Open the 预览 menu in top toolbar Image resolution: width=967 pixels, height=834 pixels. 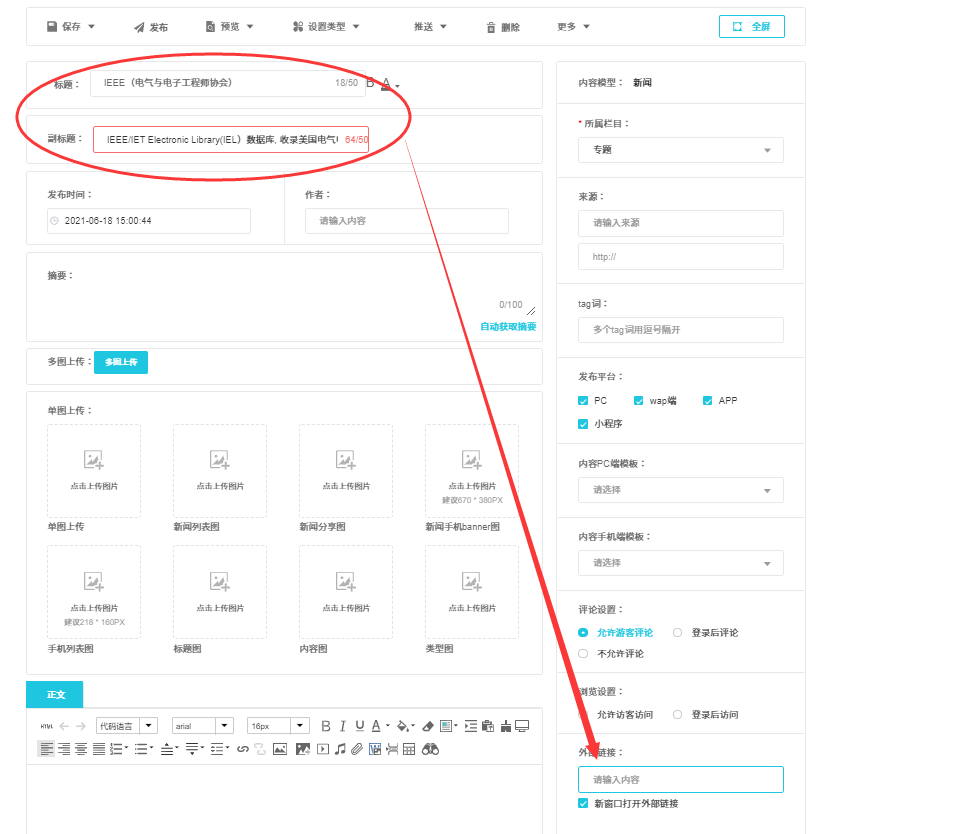(x=229, y=27)
